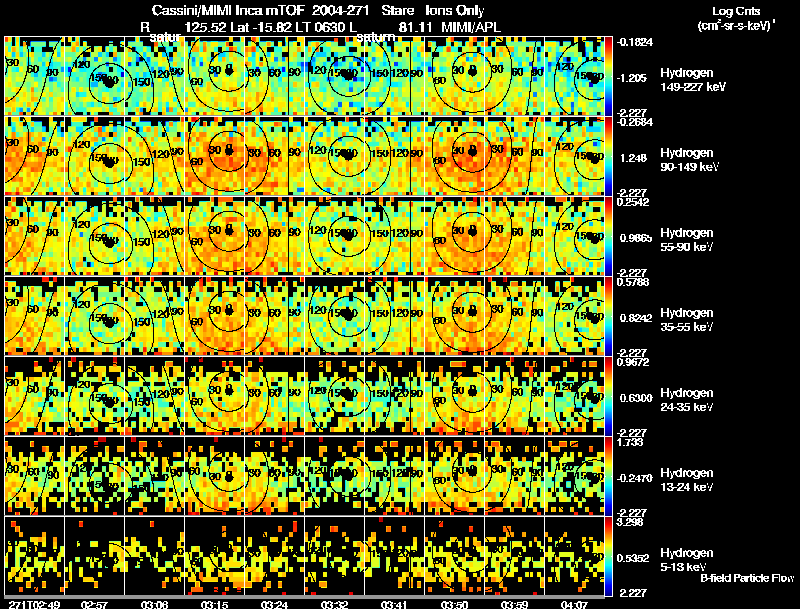Click the 'Log Cnts' scale heading
This screenshot has height=609, width=800.
pos(736,11)
